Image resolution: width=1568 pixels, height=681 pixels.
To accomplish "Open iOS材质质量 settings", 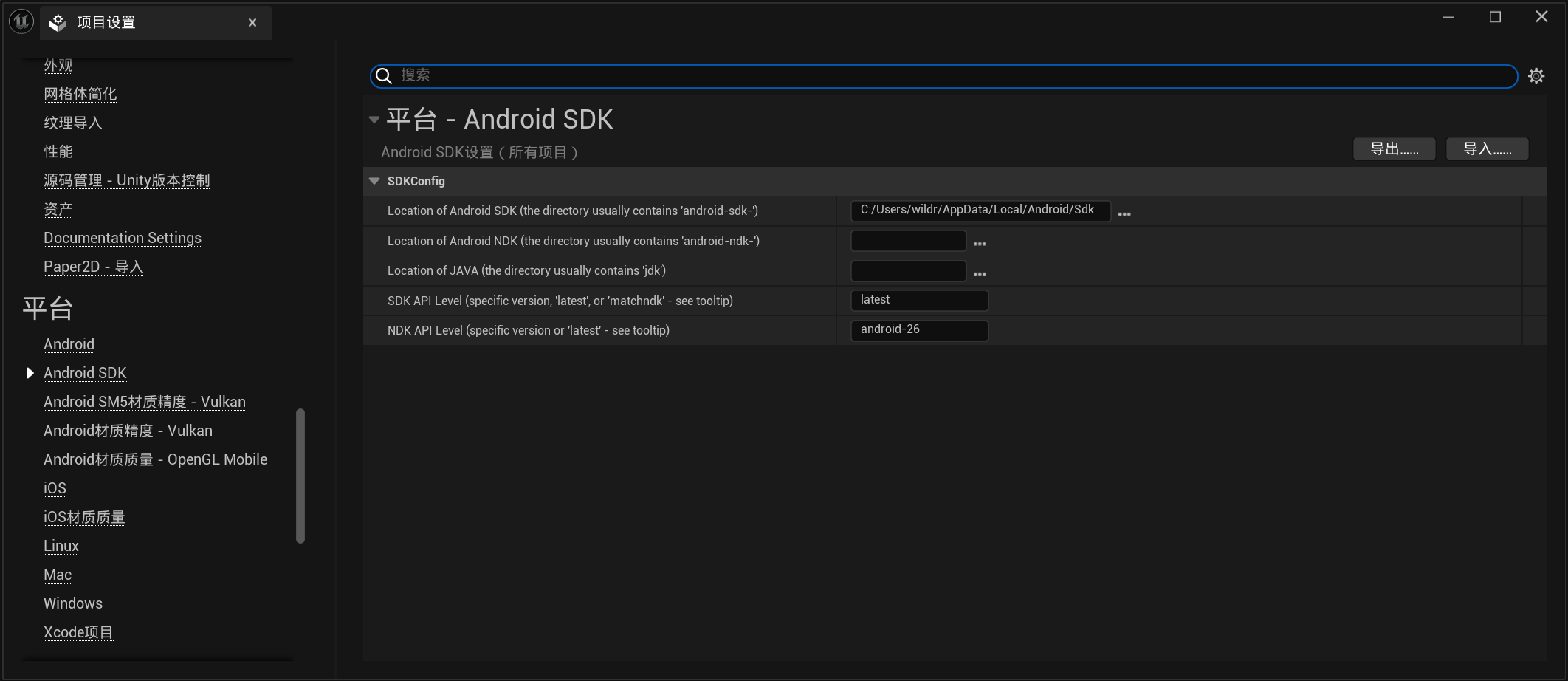I will pos(85,517).
